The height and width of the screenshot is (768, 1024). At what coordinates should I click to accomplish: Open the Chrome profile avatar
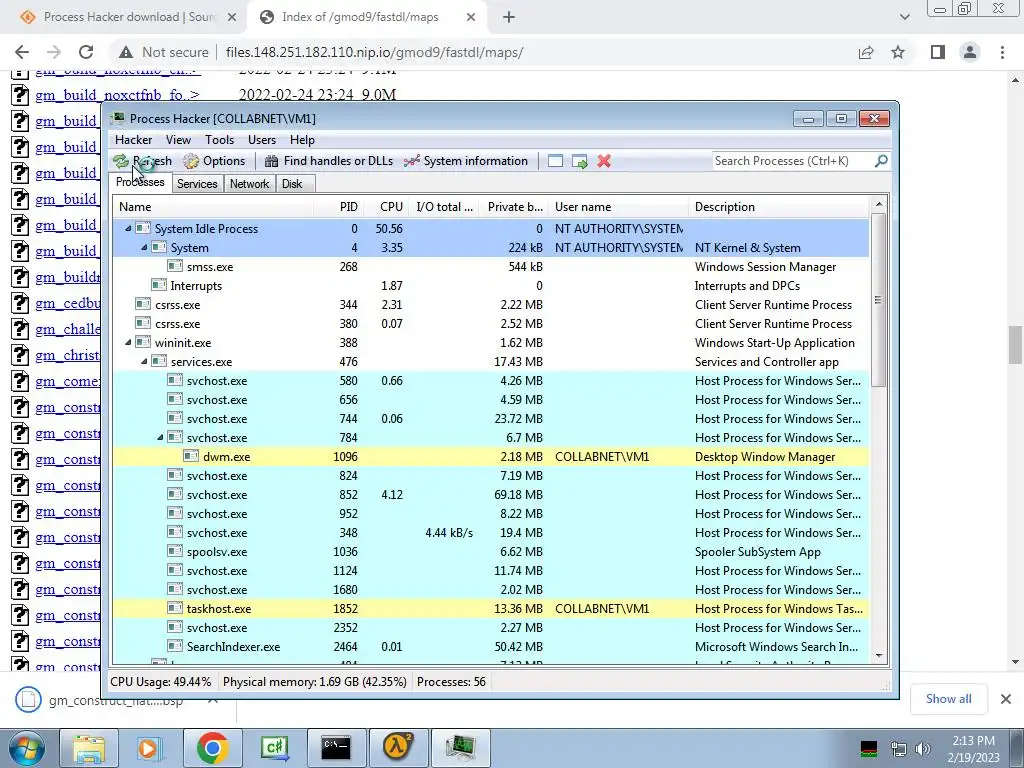(x=970, y=52)
